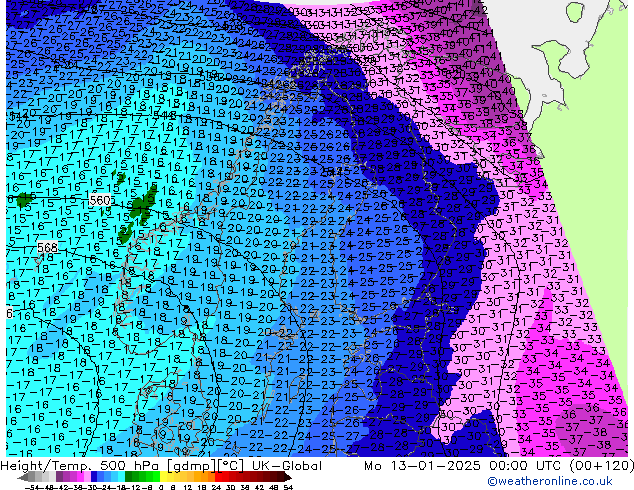Image resolution: width=634 pixels, height=490 pixels.
Task: Click the left arrow end of the color scale
Action: (23, 478)
